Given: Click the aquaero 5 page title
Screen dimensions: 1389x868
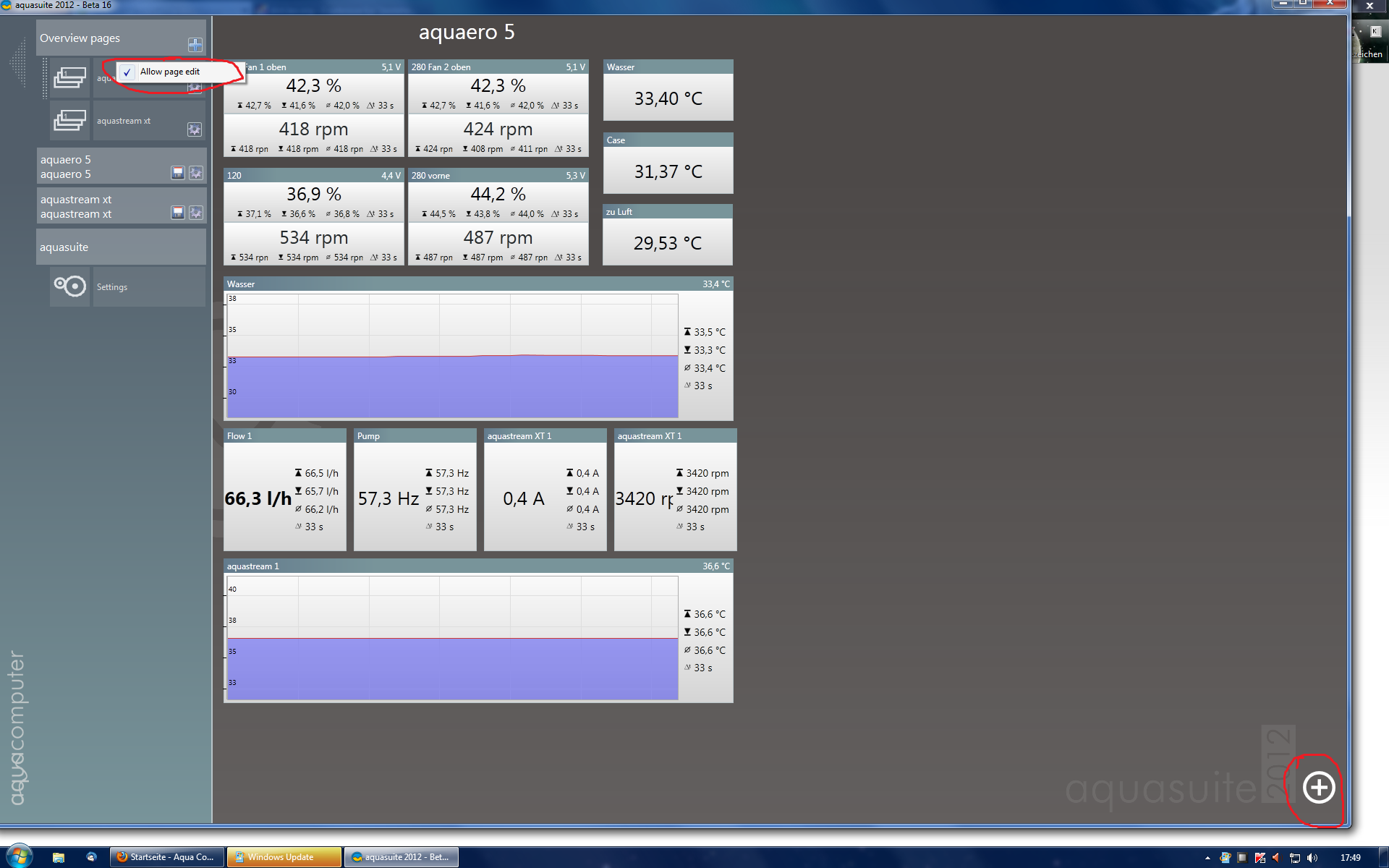Looking at the screenshot, I should (467, 32).
